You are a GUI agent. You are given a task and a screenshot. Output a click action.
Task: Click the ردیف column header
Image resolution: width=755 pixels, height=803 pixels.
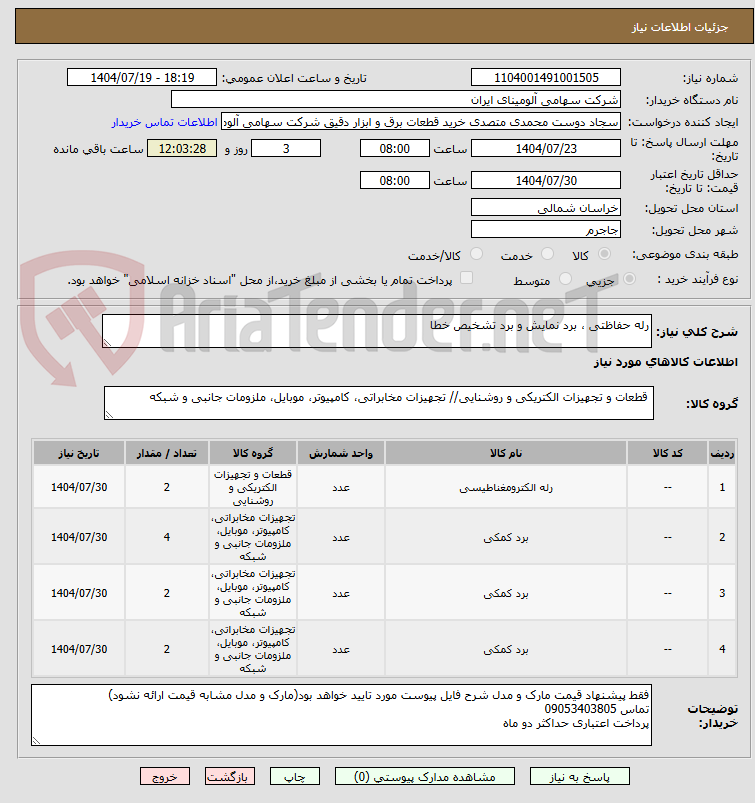(722, 453)
